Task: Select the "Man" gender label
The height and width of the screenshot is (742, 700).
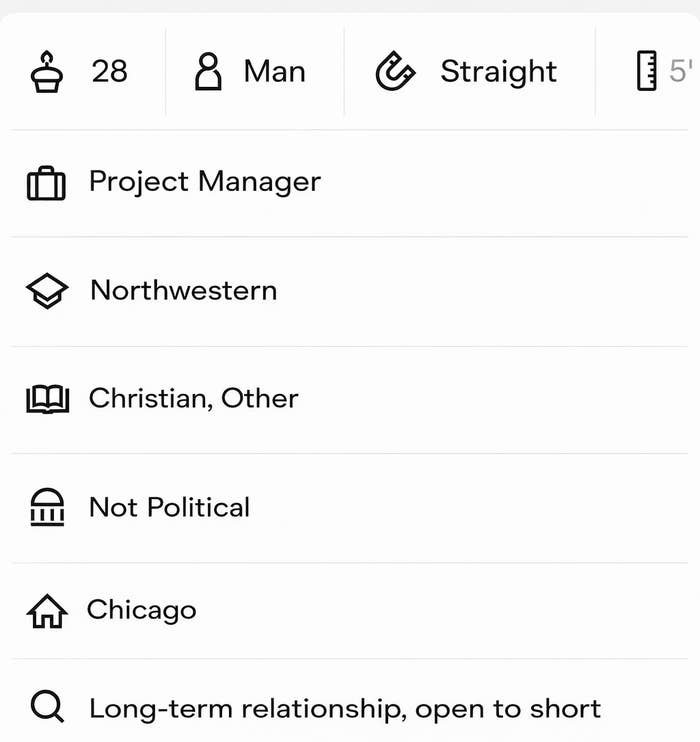Action: (x=274, y=72)
